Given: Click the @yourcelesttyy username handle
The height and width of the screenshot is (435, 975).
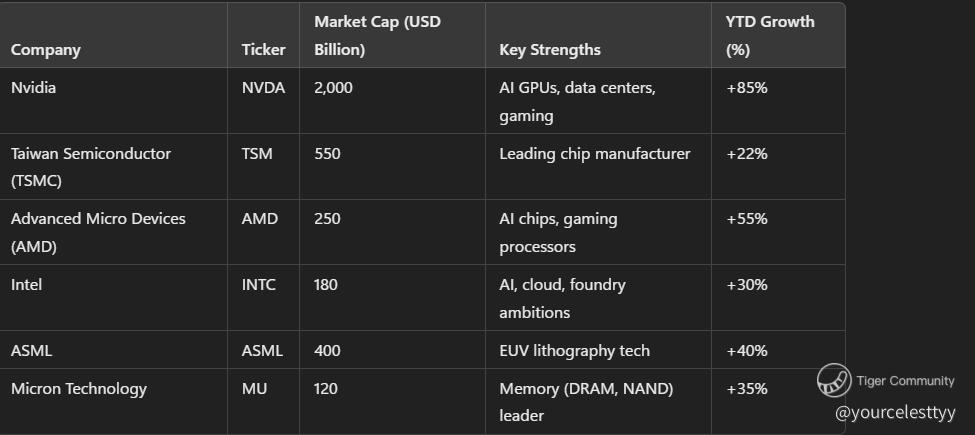Looking at the screenshot, I should pos(895,412).
